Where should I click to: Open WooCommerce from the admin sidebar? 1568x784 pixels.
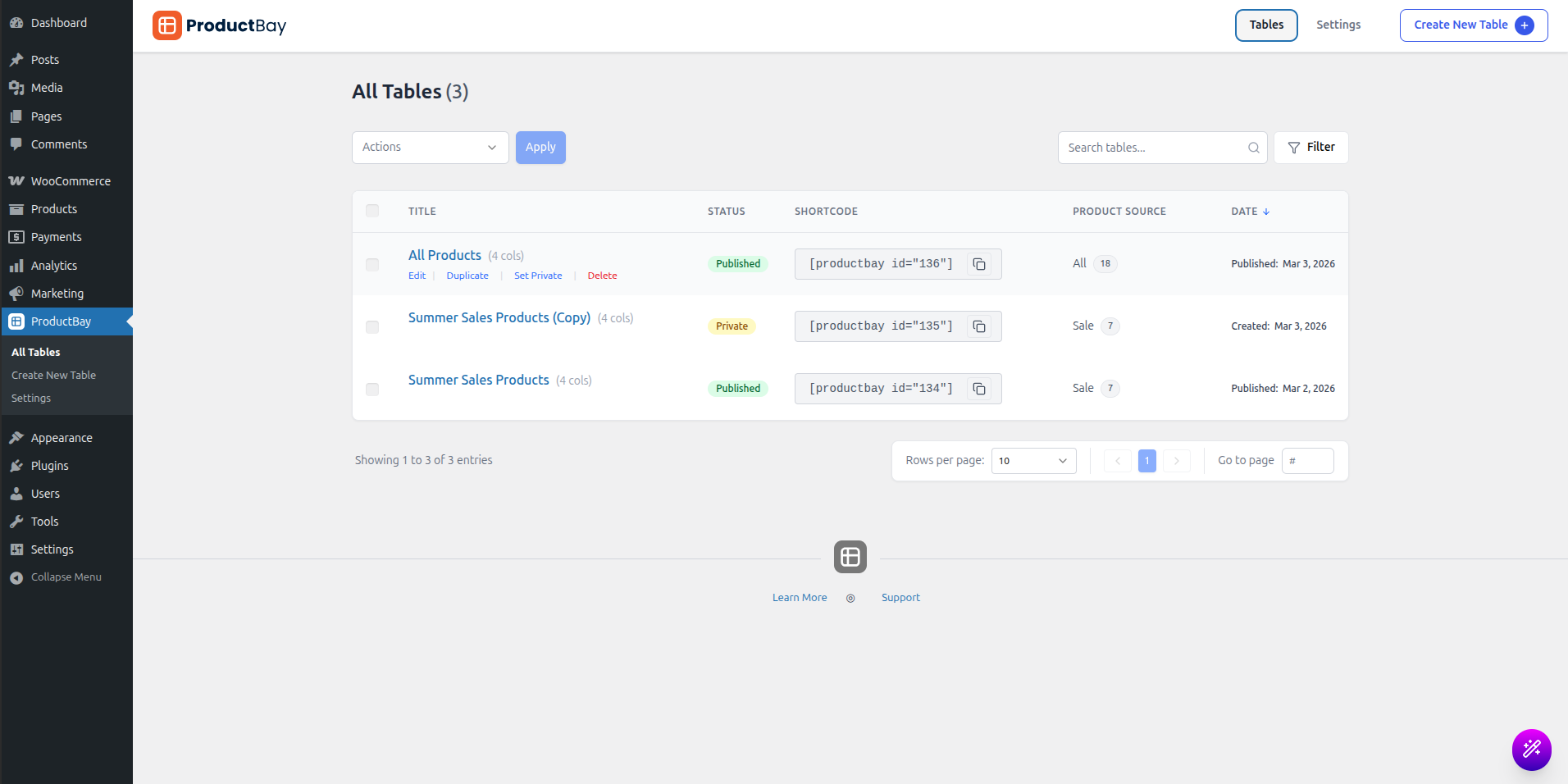click(x=71, y=180)
